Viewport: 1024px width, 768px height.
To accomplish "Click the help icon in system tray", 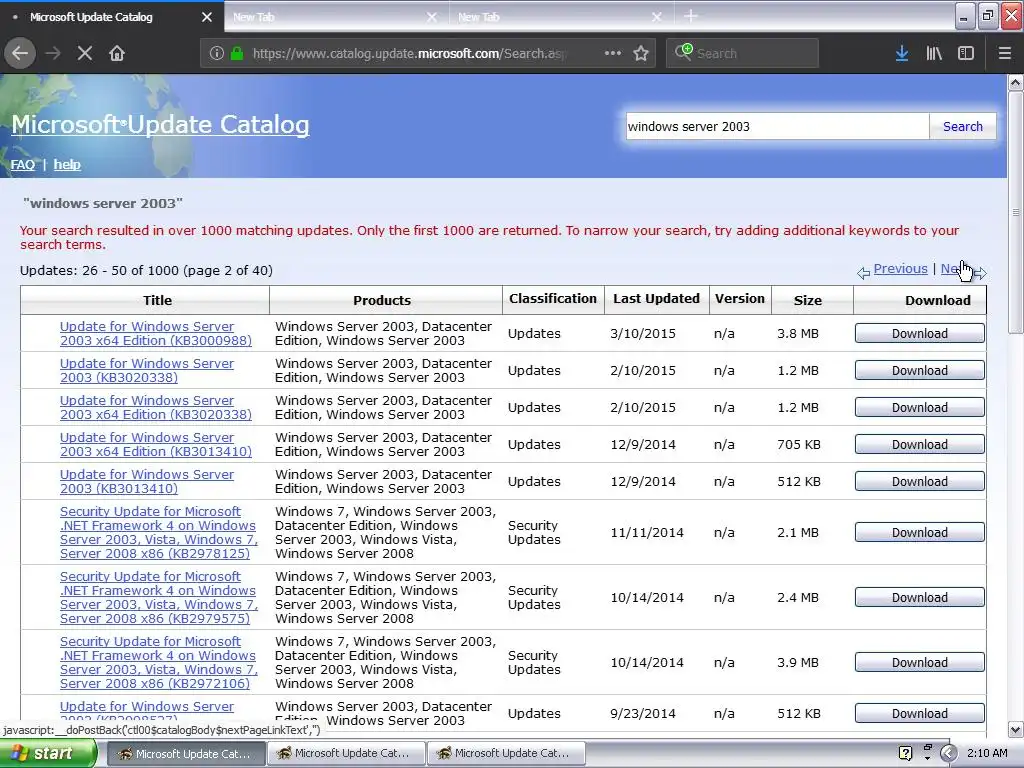I will (905, 754).
